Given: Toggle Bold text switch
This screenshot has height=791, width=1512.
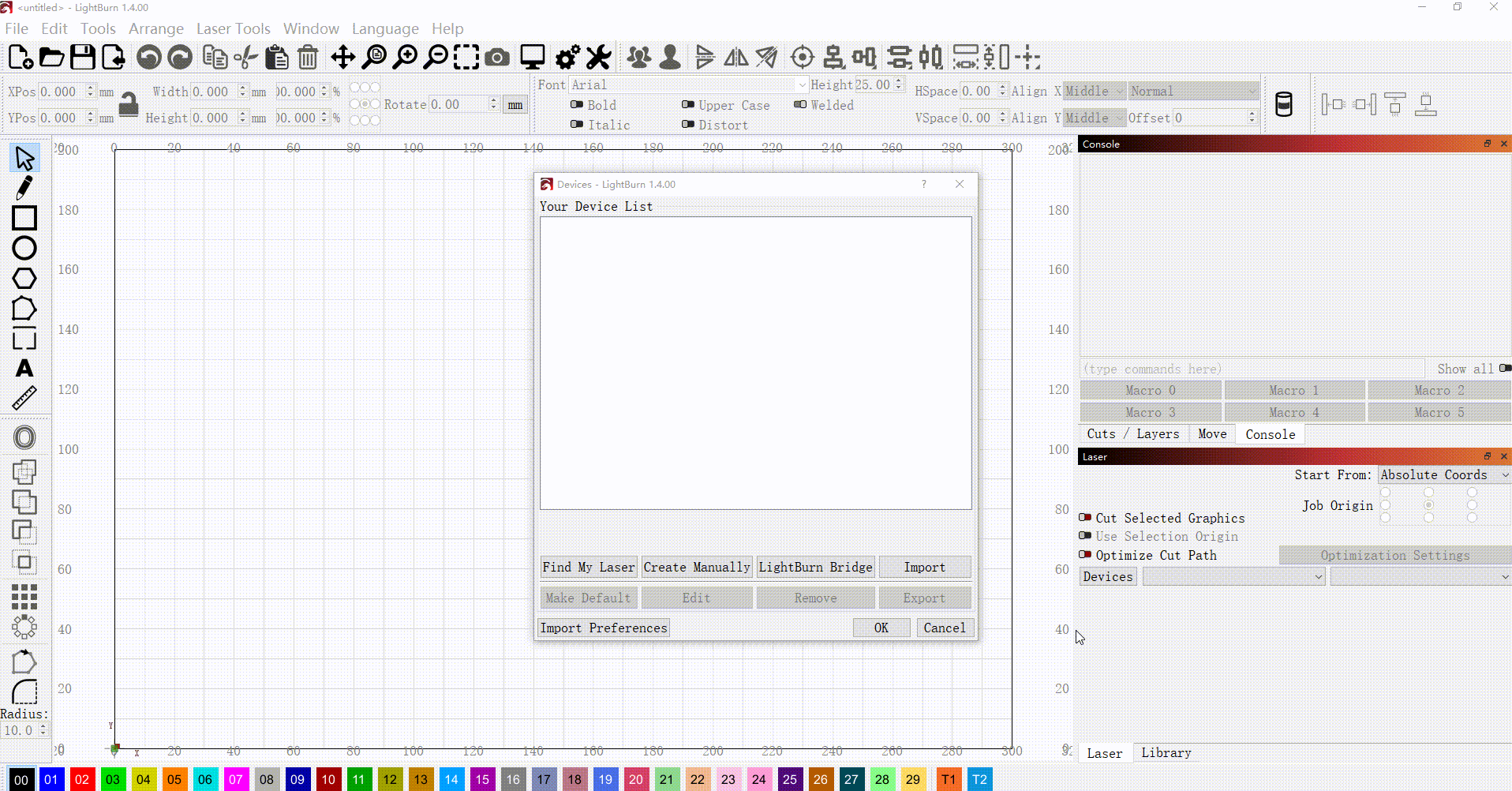Looking at the screenshot, I should click(x=577, y=105).
